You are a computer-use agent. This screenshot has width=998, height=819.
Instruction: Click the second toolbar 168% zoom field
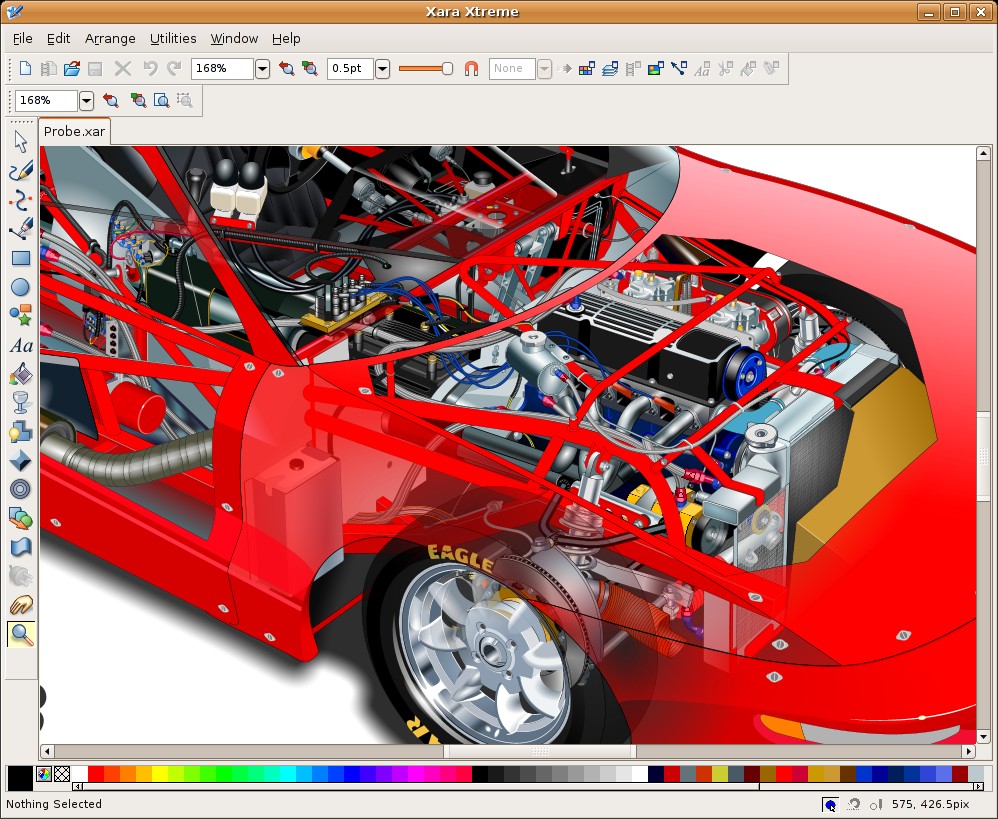coord(46,100)
